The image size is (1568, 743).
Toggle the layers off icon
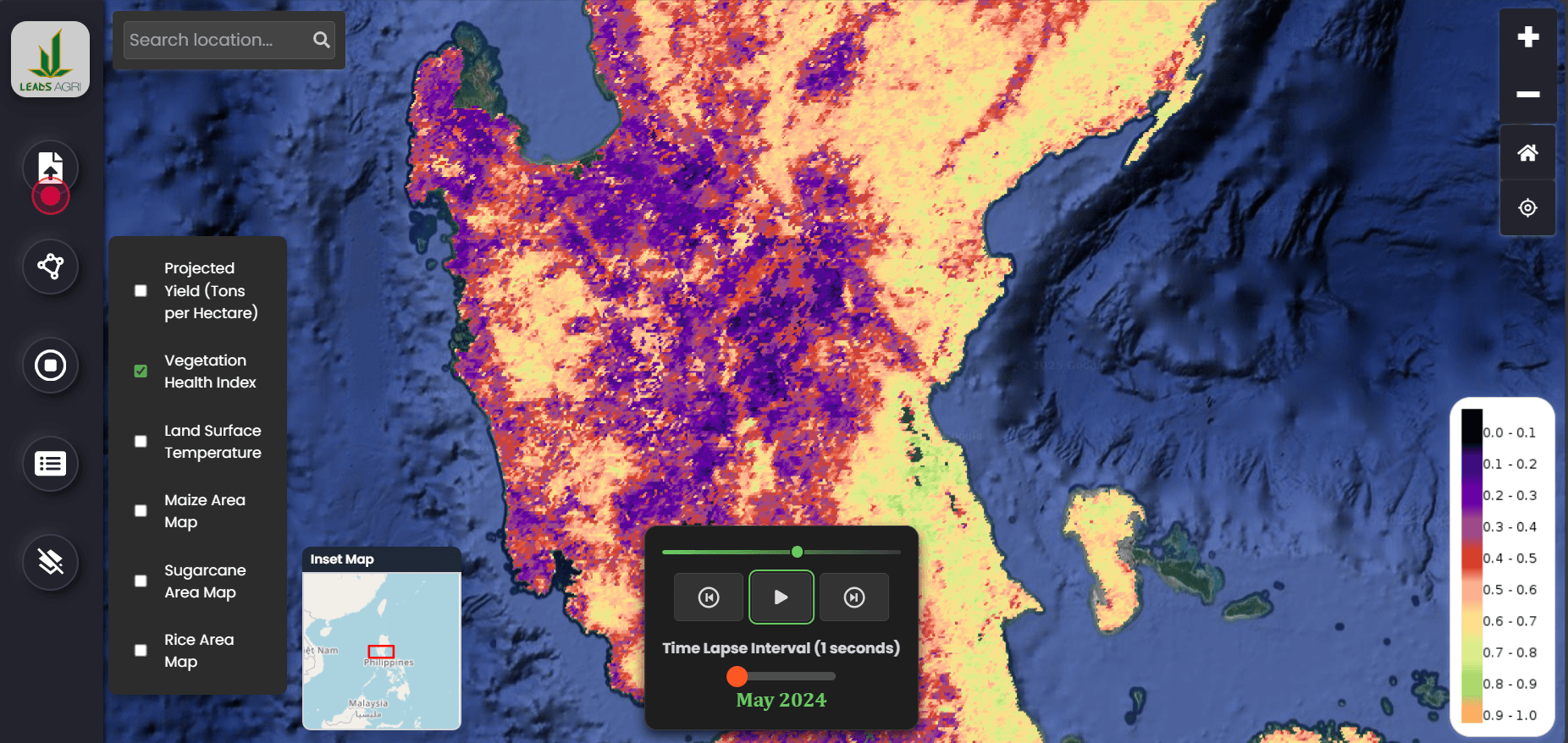51,562
